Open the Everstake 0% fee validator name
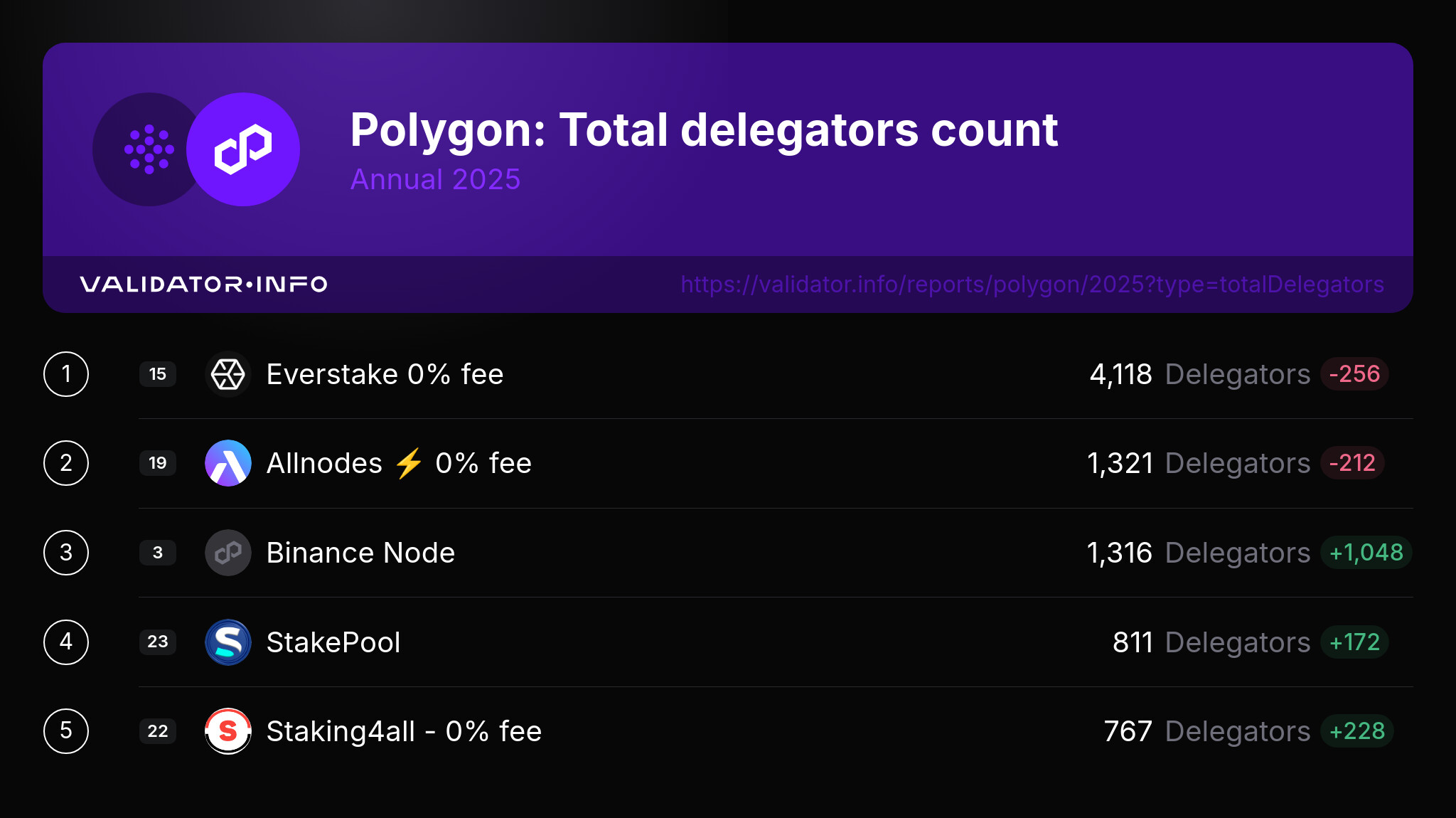 385,374
